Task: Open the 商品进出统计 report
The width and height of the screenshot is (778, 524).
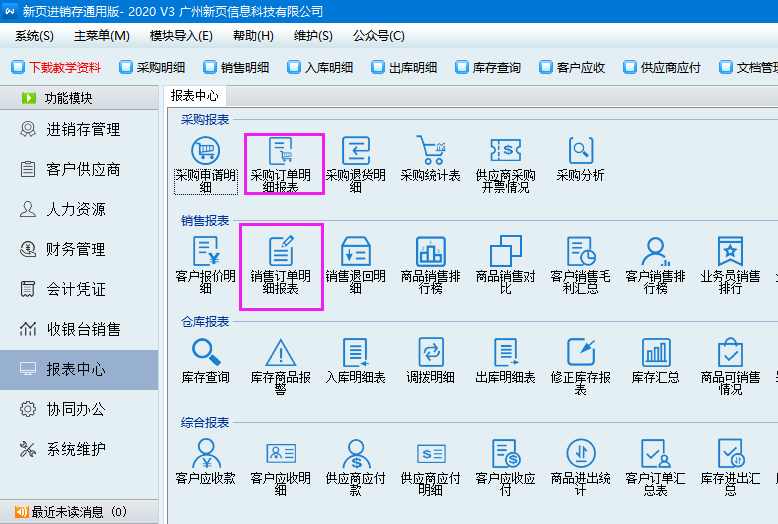Action: (x=581, y=467)
